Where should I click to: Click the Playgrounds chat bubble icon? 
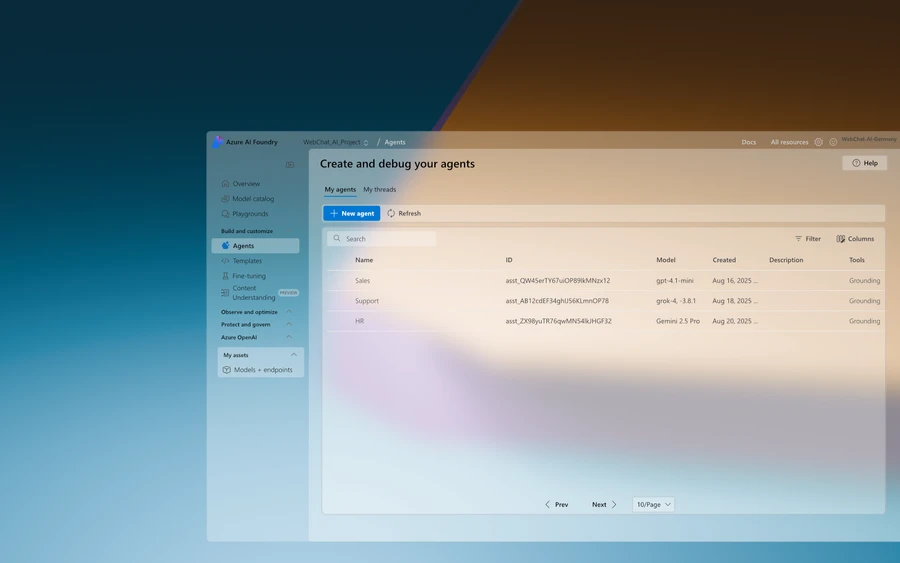(x=225, y=213)
